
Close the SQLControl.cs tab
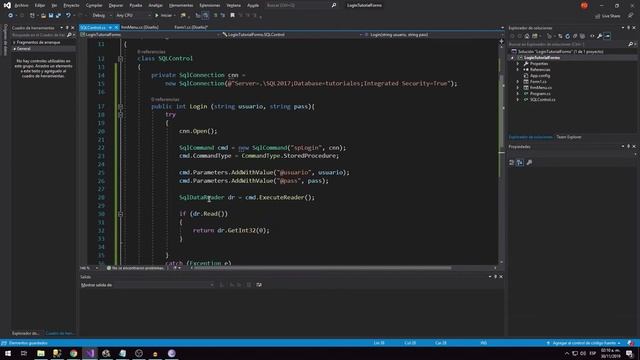116,27
